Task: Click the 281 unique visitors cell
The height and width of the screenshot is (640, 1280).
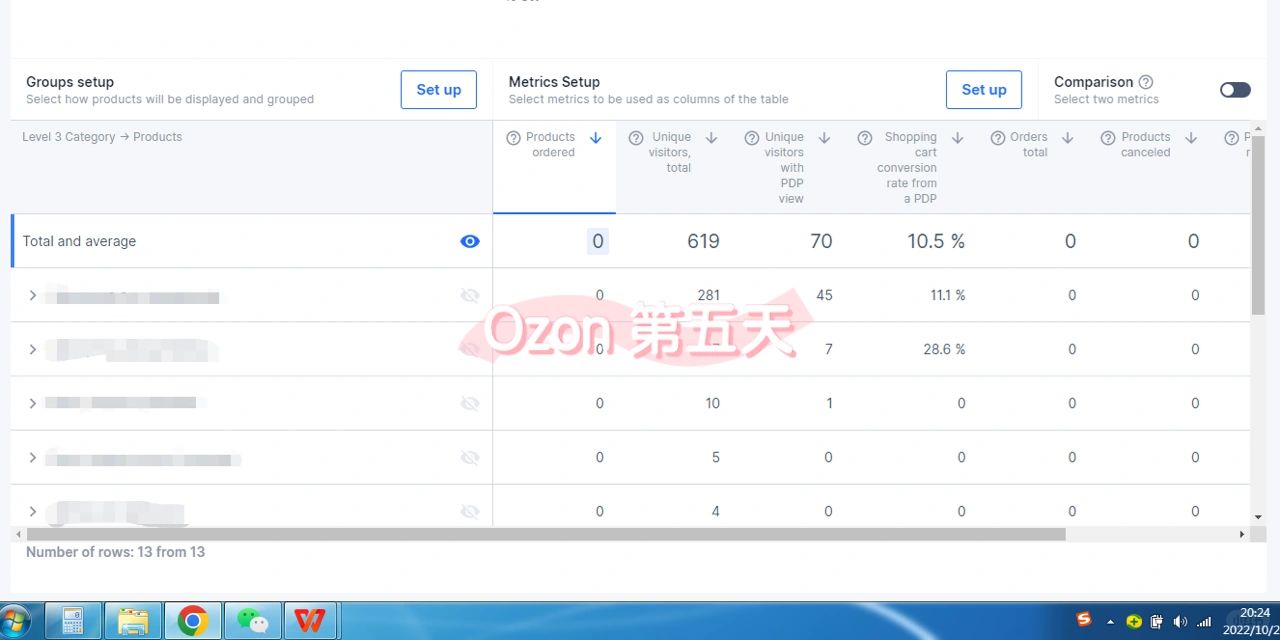Action: (x=708, y=295)
